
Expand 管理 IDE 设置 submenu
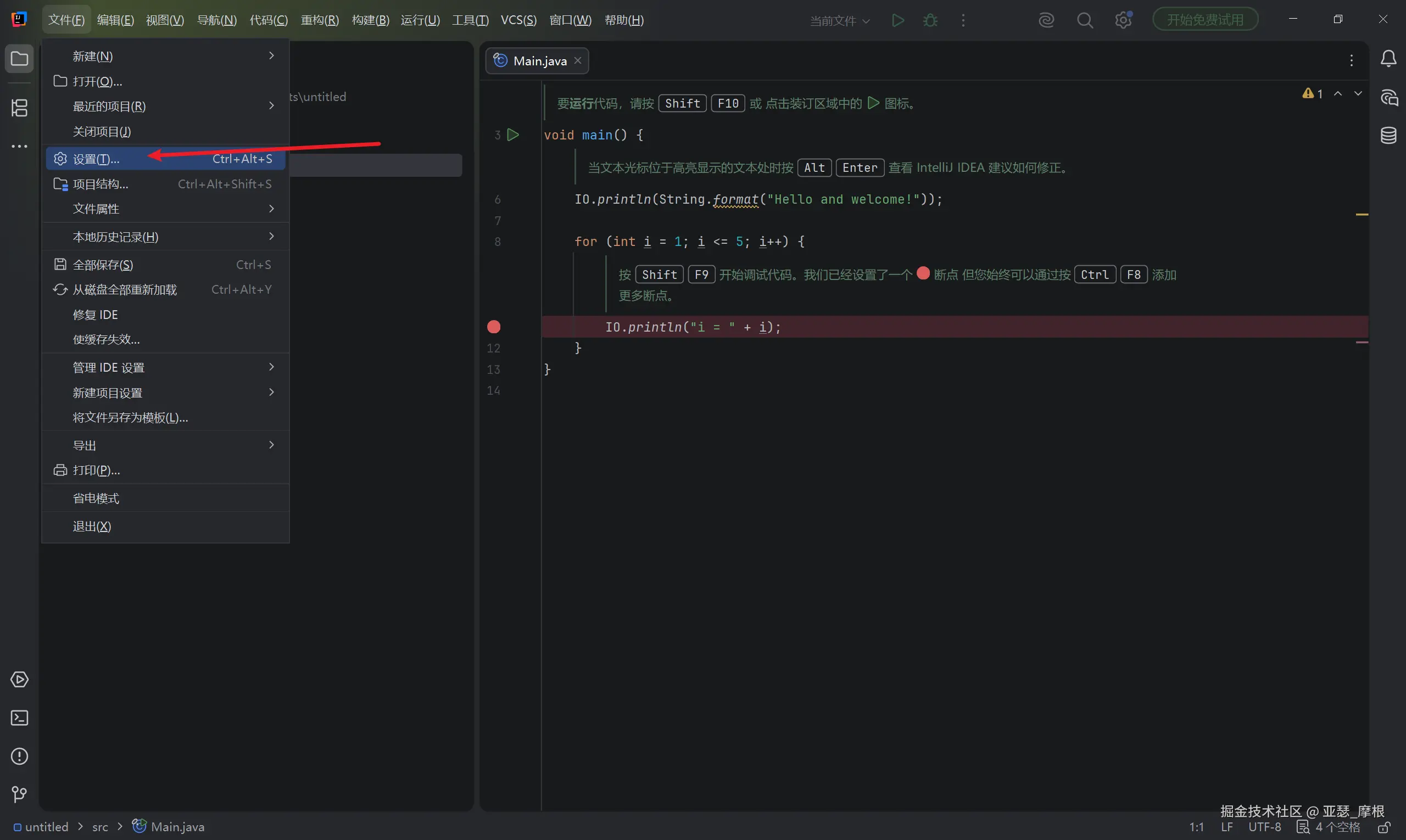165,367
